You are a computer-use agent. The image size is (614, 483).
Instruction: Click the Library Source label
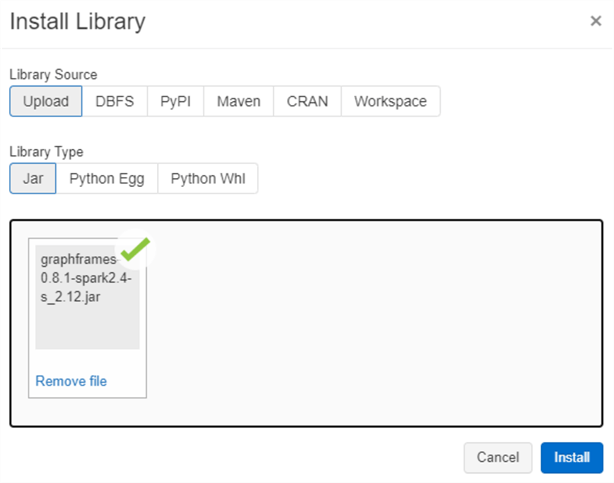tap(54, 74)
